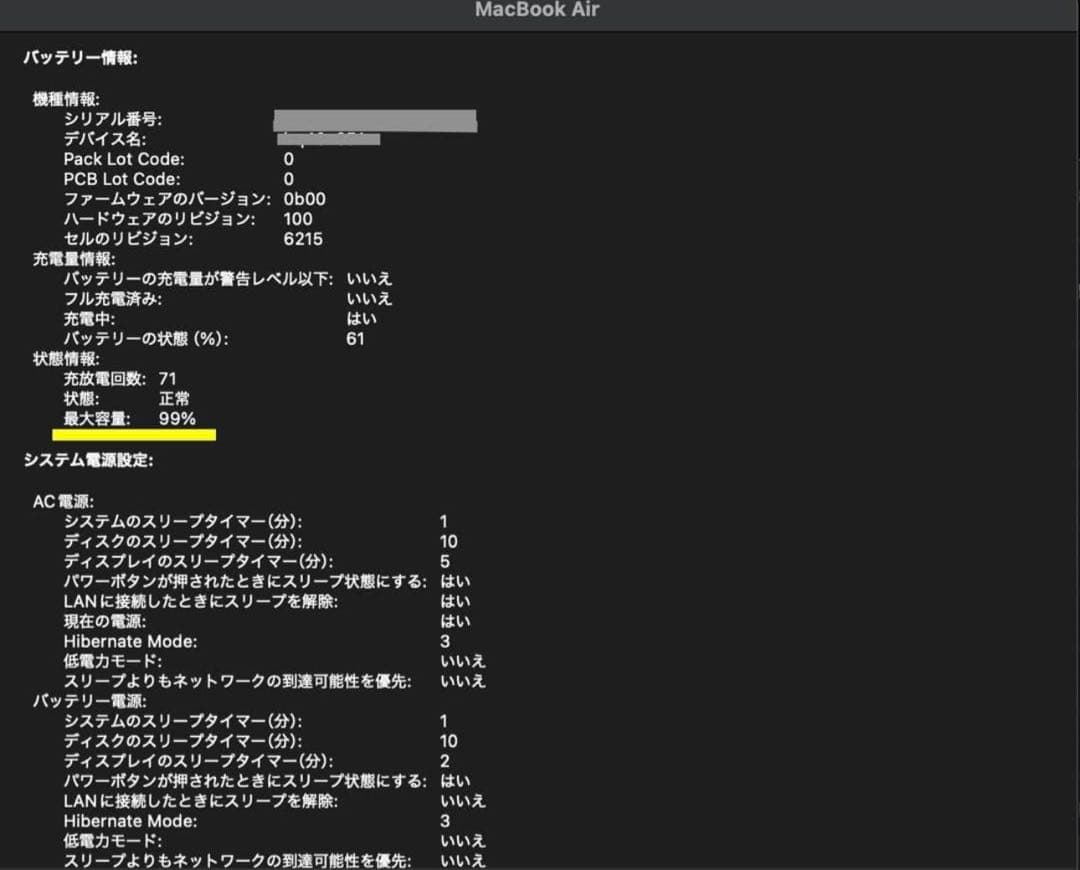Select hardware revision value 100

click(298, 219)
